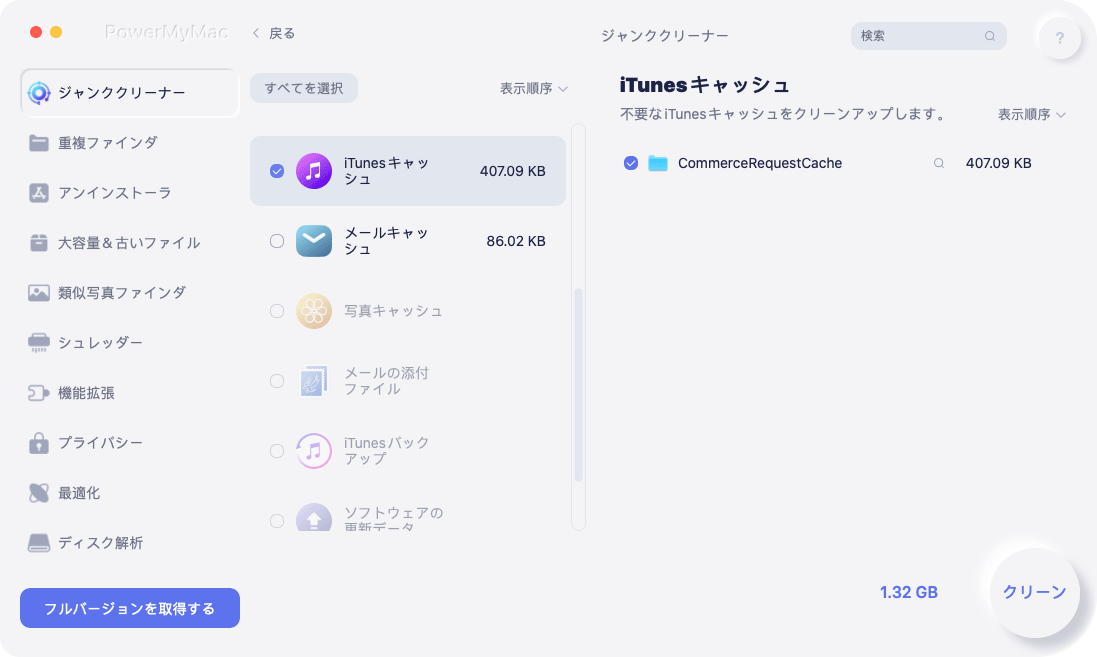This screenshot has height=657, width=1097.
Task: Click the 1.32 GB total size text
Action: coord(908,593)
